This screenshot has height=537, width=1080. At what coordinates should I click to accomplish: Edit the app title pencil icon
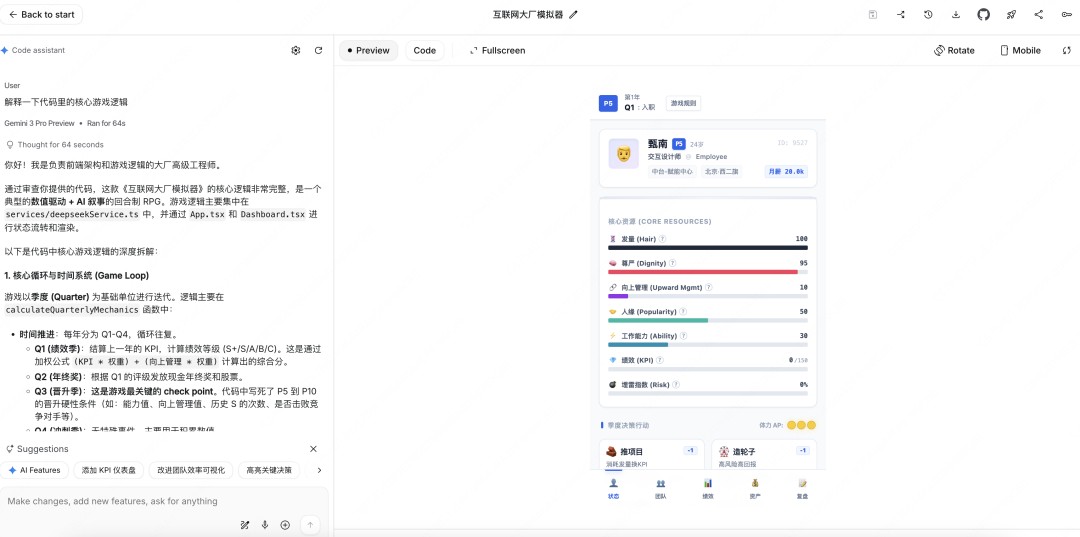click(x=573, y=15)
